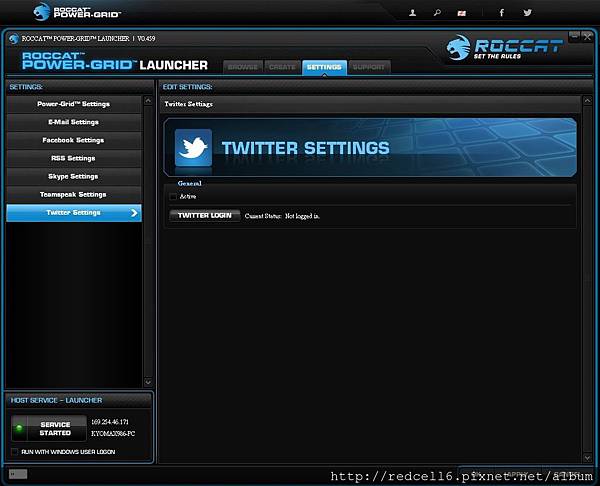Click edit settings panel scroll down arrow
600x486 pixels.
(587, 457)
